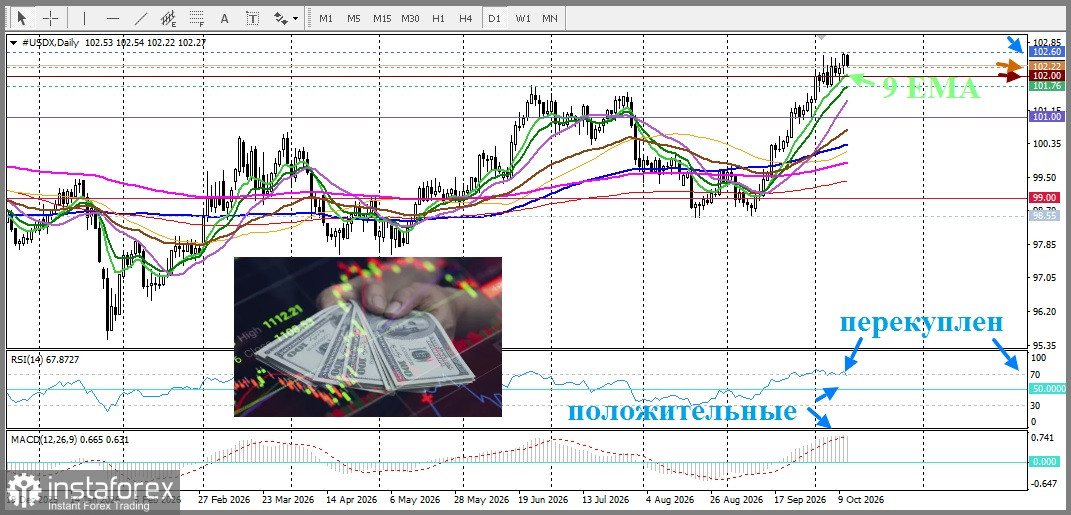Viewport: 1071px width, 515px height.
Task: Select the '9 EMA' chart text object
Action: [930, 88]
